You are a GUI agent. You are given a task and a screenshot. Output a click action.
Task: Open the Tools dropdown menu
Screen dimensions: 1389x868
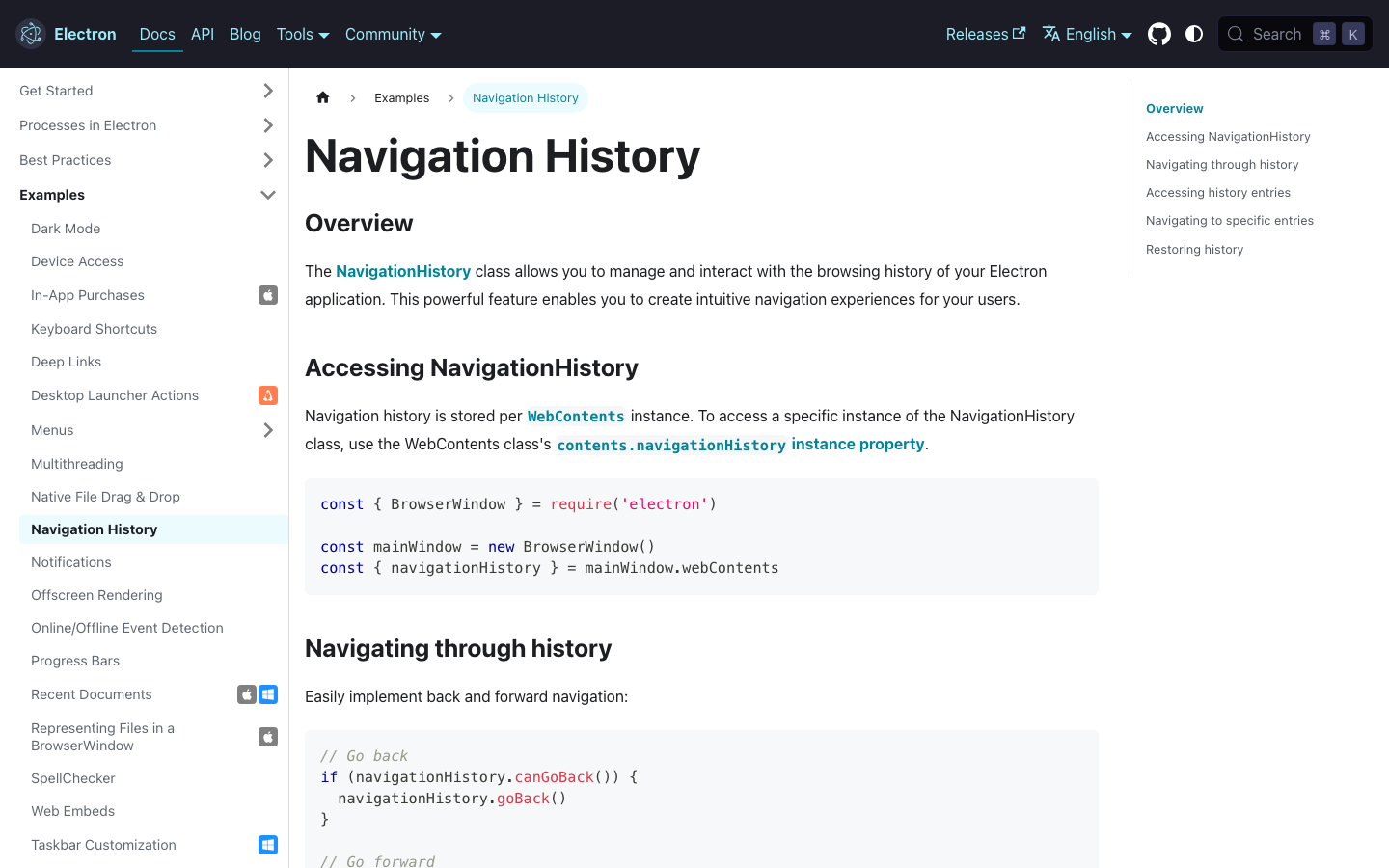[x=303, y=34]
